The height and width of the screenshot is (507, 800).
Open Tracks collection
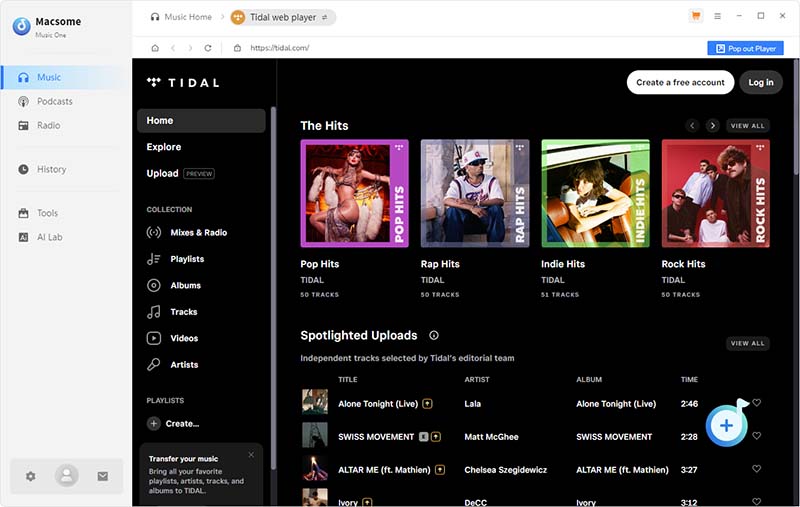(172, 312)
